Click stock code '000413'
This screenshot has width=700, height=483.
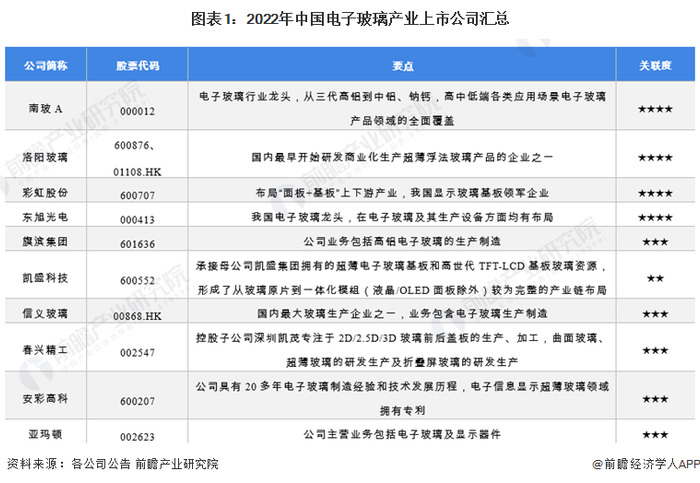click(x=138, y=220)
